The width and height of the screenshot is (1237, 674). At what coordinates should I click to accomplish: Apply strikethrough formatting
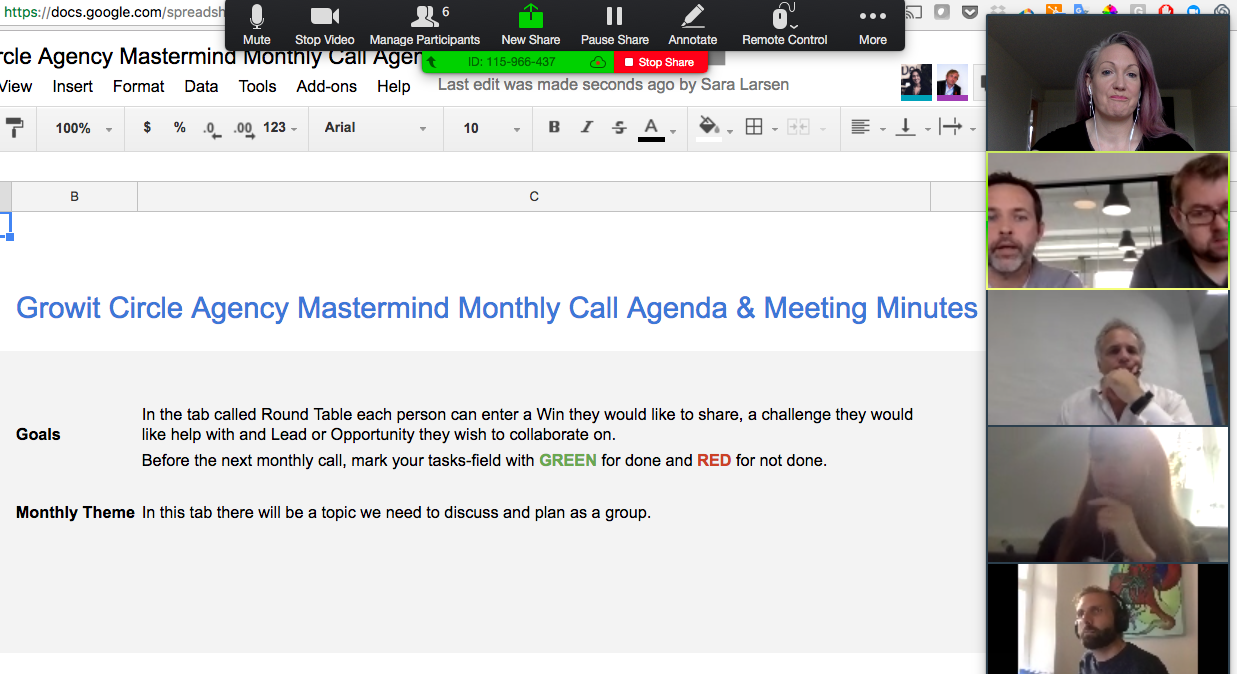(x=620, y=127)
